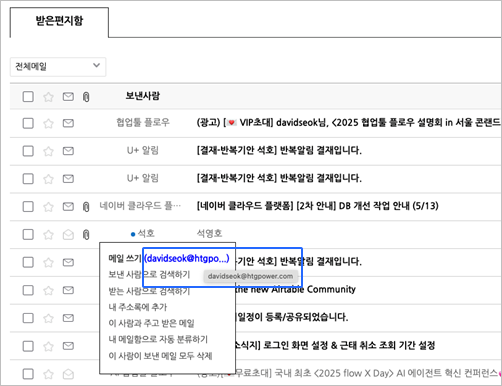The image size is (502, 386).
Task: Select 내 주소록에 추가 menu item
Action: point(137,307)
